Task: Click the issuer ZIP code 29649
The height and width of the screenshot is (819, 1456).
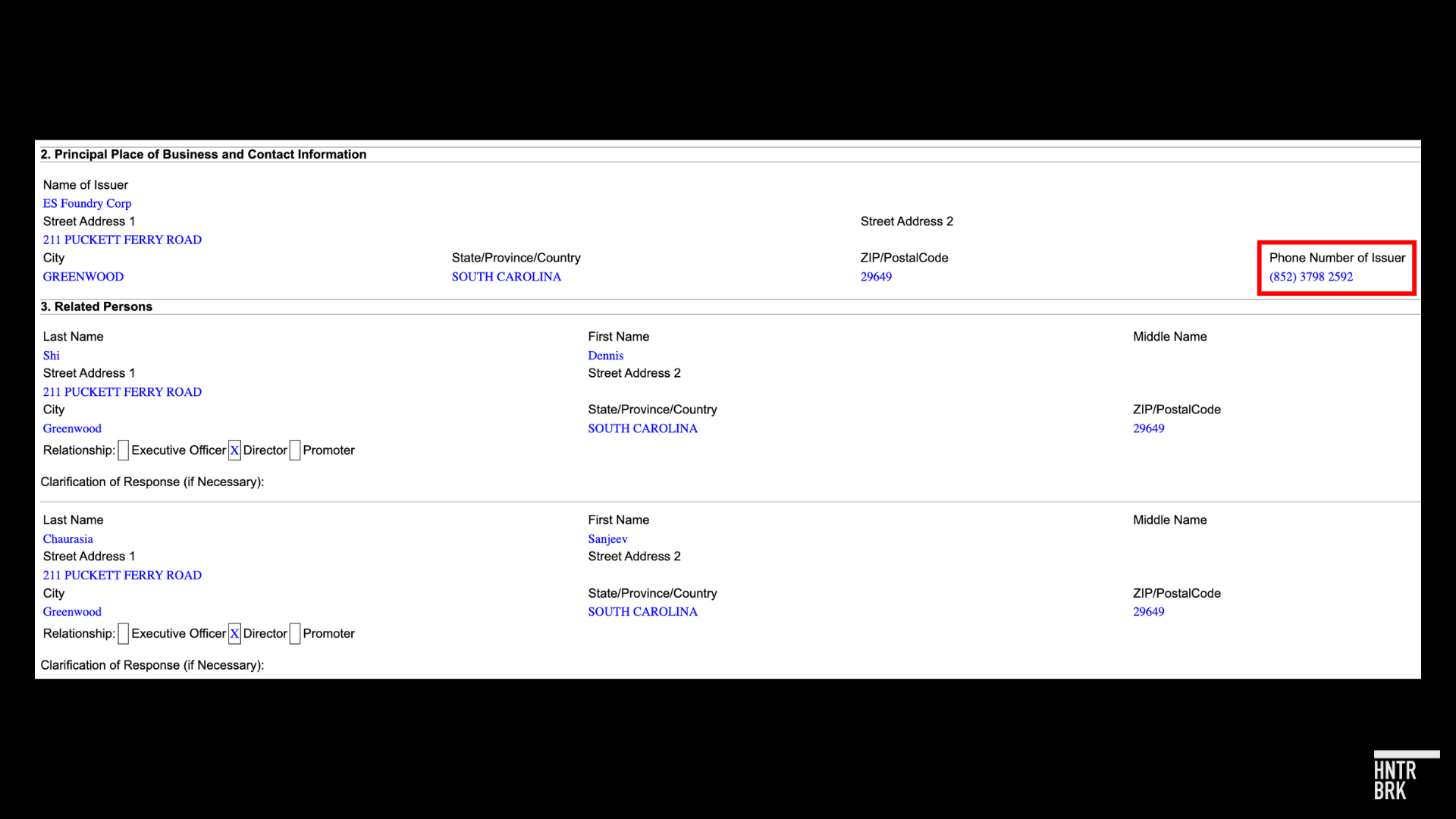Action: click(876, 277)
